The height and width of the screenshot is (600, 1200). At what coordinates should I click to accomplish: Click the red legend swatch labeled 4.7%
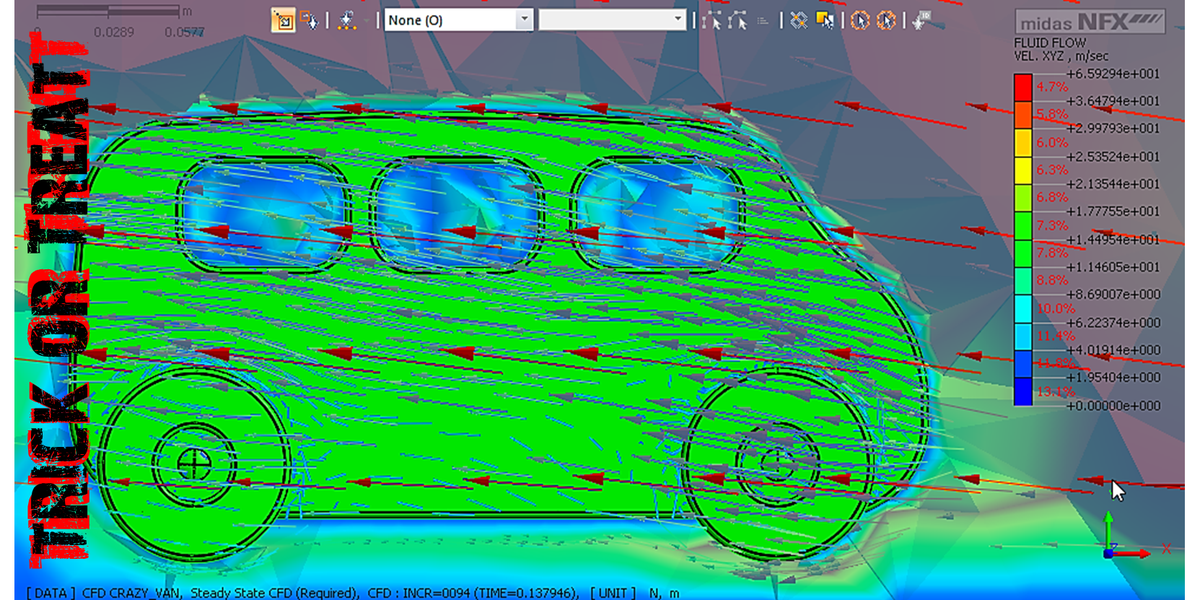tap(1023, 88)
